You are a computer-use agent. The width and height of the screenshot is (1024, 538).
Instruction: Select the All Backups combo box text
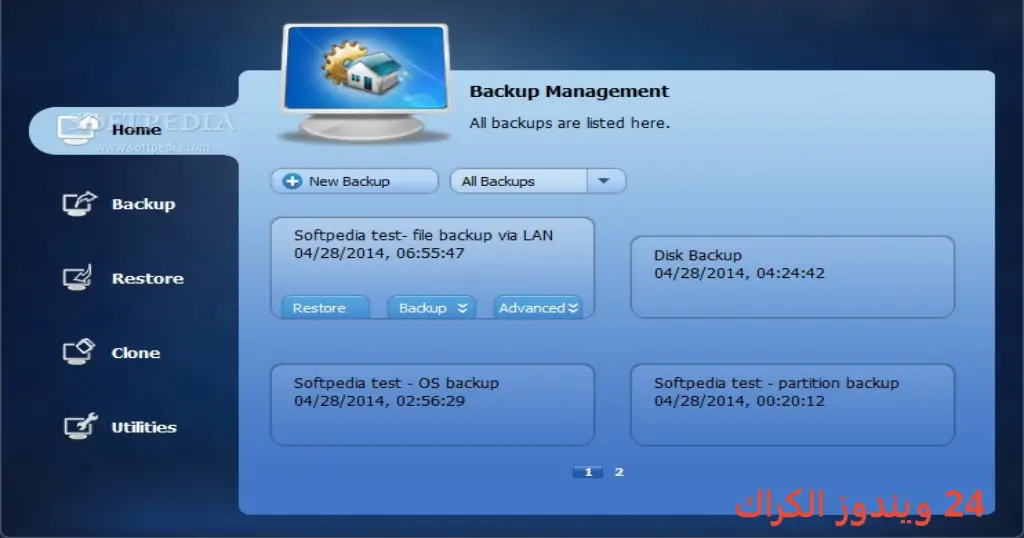(498, 181)
